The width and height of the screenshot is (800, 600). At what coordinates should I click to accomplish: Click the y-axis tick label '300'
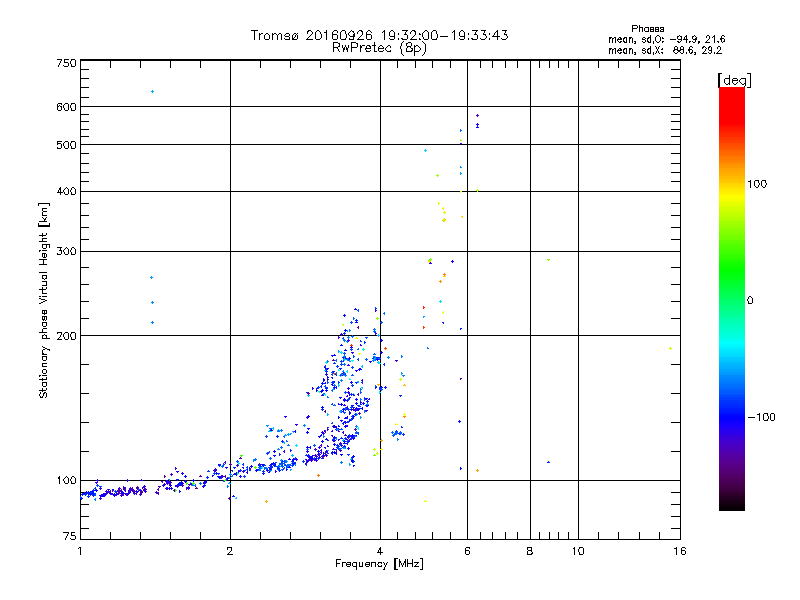coord(66,251)
